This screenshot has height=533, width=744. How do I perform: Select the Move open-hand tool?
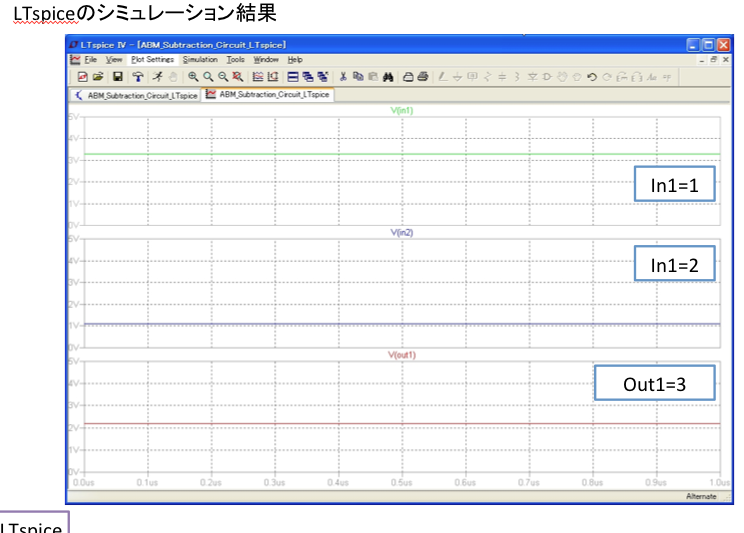(x=562, y=76)
